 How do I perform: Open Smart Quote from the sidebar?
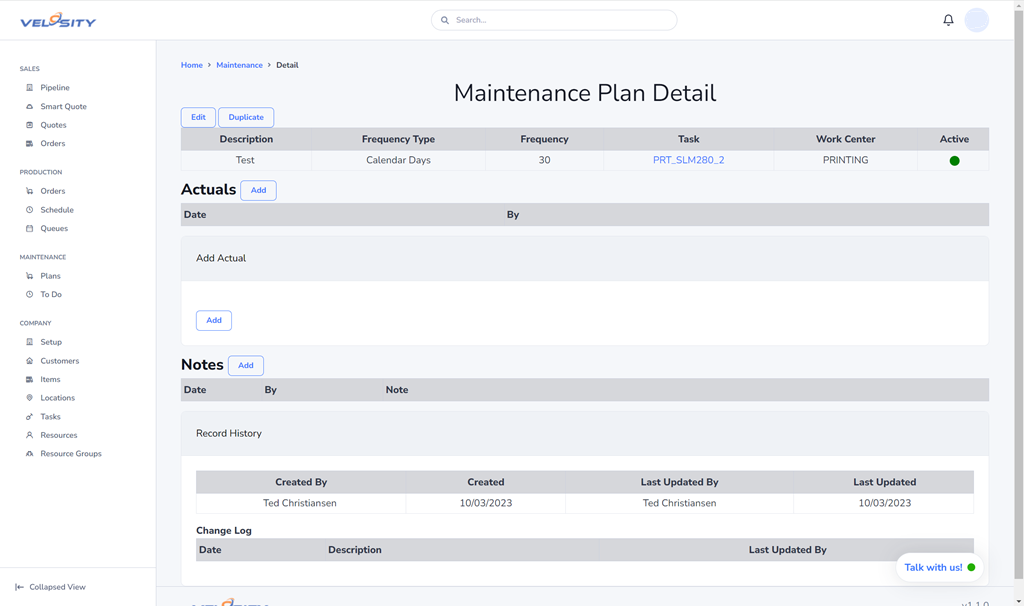click(x=63, y=106)
